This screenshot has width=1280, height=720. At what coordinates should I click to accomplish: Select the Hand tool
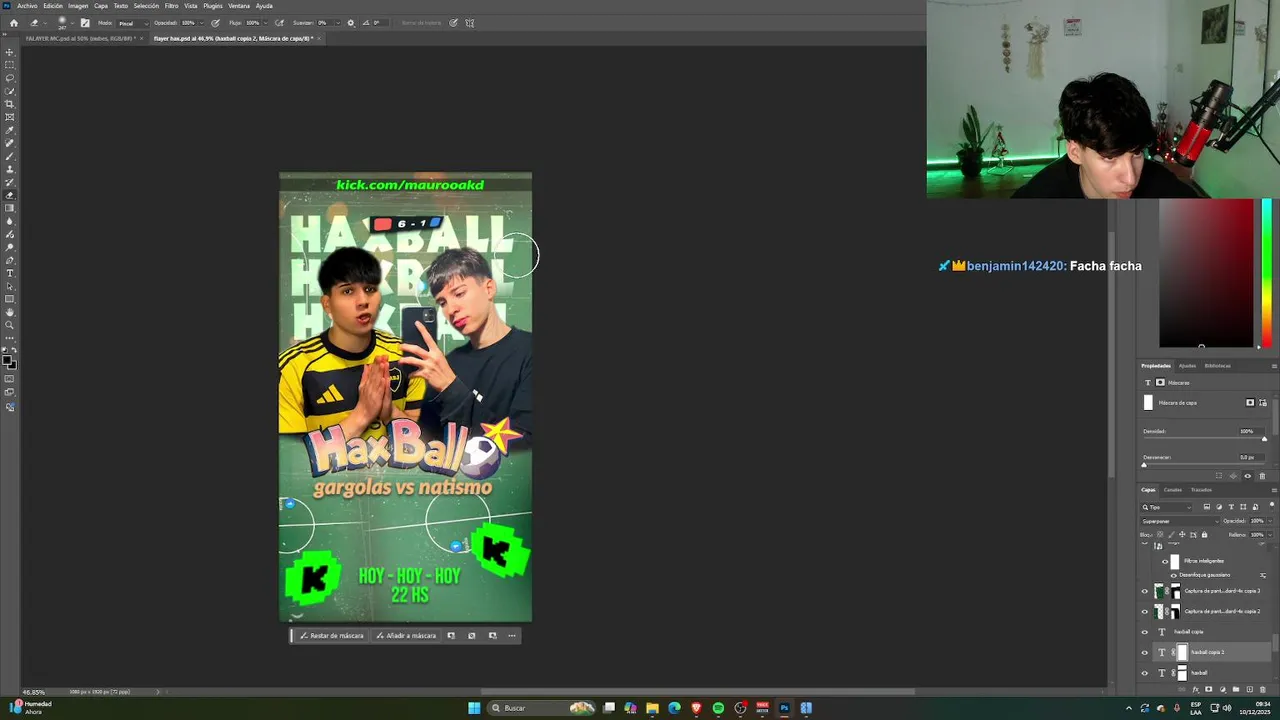(x=10, y=312)
